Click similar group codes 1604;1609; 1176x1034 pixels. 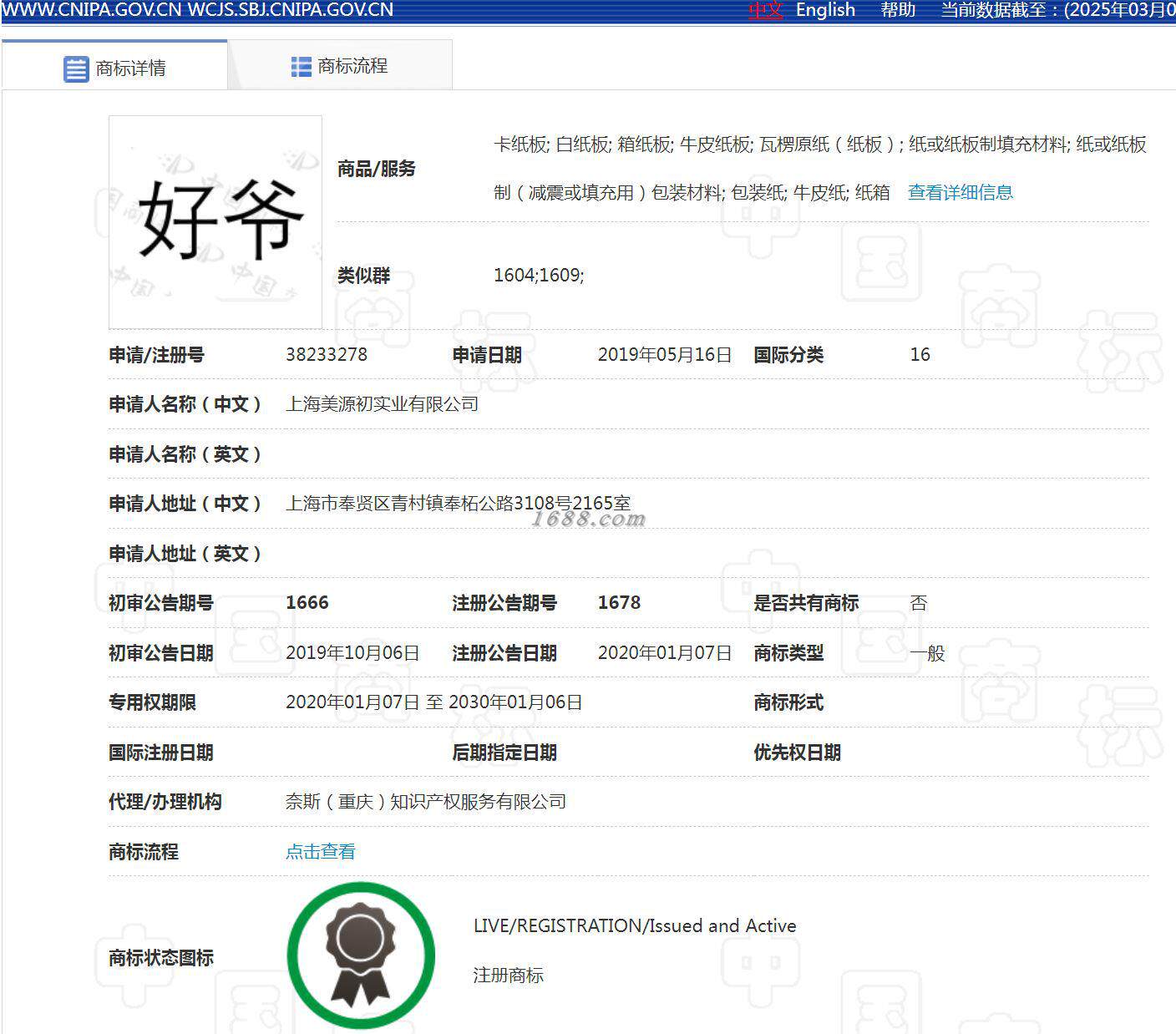tap(539, 275)
